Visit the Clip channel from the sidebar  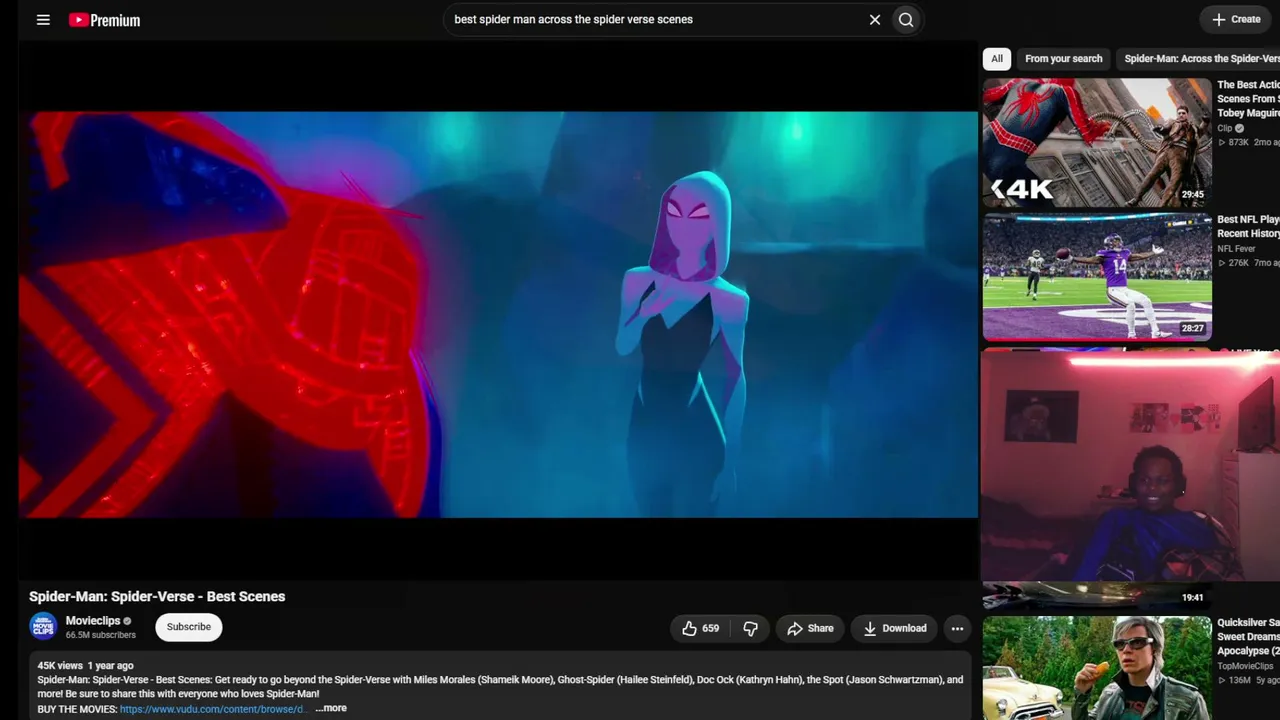click(1225, 128)
